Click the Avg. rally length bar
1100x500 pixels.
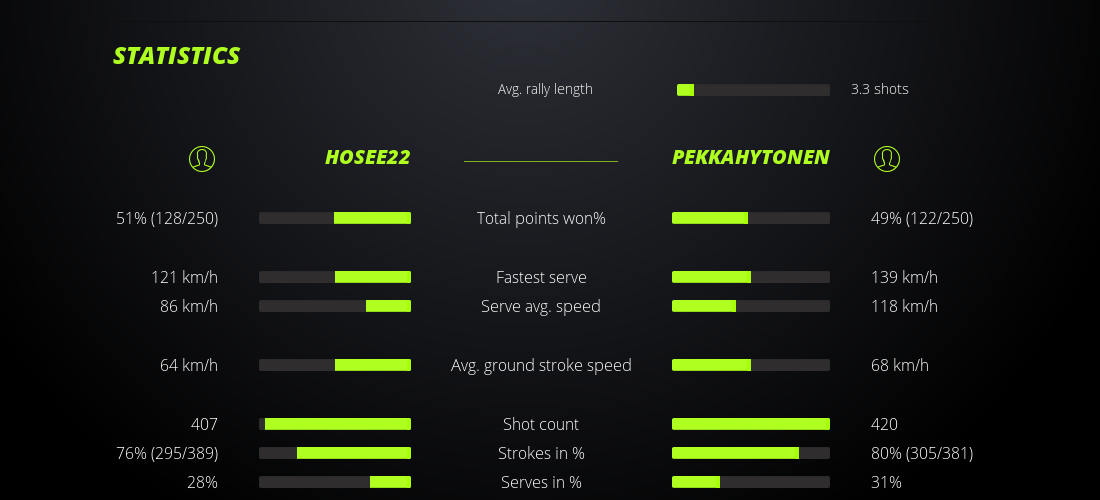tap(753, 90)
